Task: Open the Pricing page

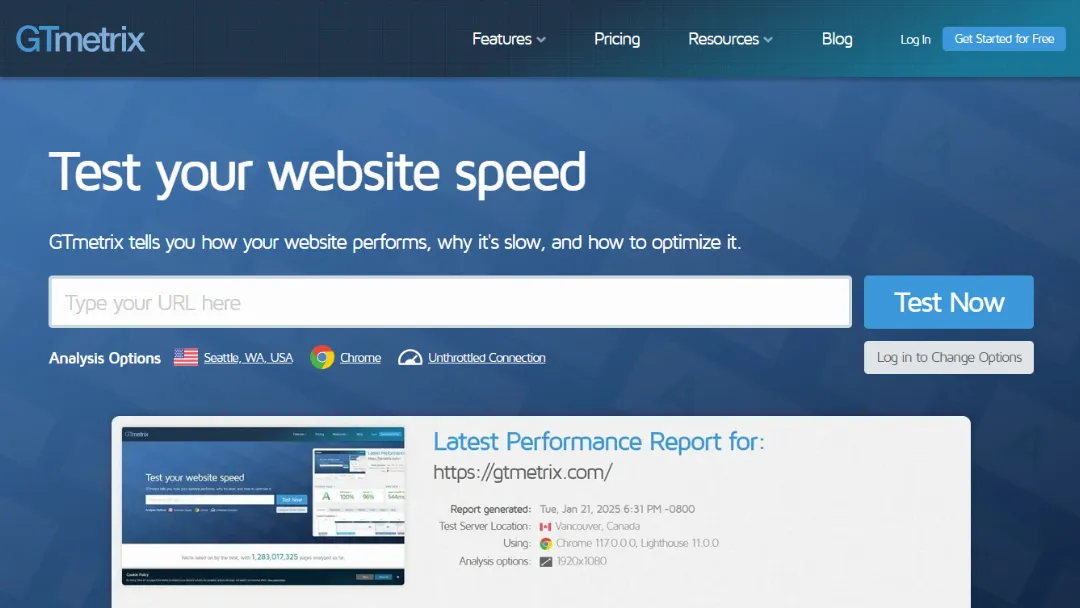Action: [x=616, y=38]
